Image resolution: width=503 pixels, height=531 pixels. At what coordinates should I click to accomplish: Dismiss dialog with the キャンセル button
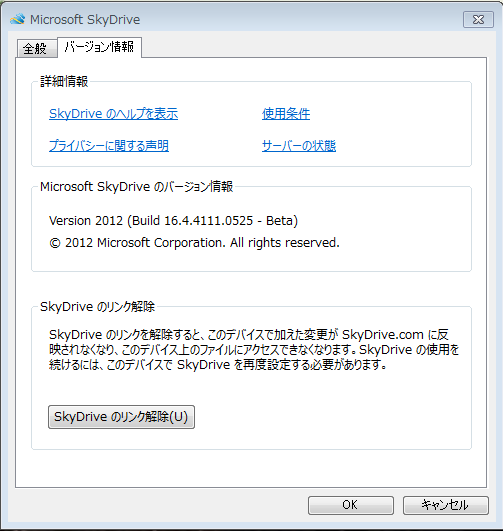click(x=445, y=505)
